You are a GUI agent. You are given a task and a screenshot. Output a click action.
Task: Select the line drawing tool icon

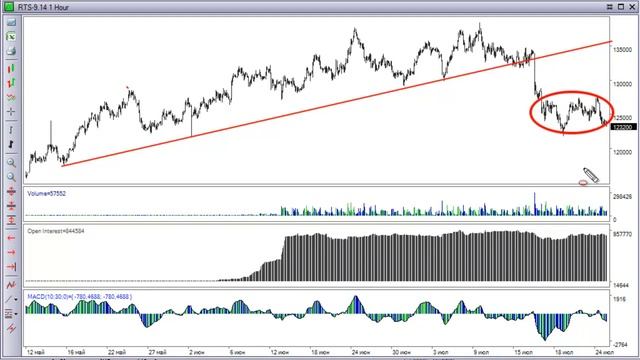(x=9, y=300)
